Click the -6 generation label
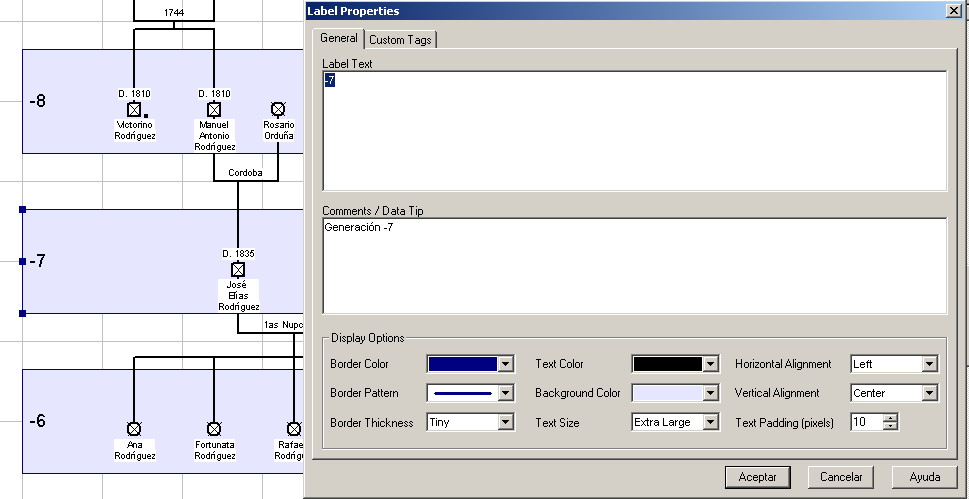The height and width of the screenshot is (499, 969). (37, 421)
